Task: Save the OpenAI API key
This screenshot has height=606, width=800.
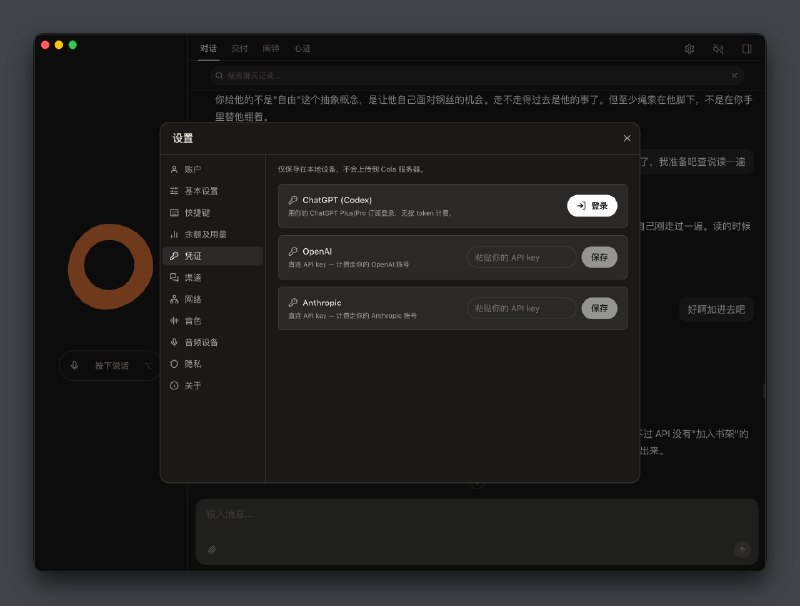Action: 599,257
